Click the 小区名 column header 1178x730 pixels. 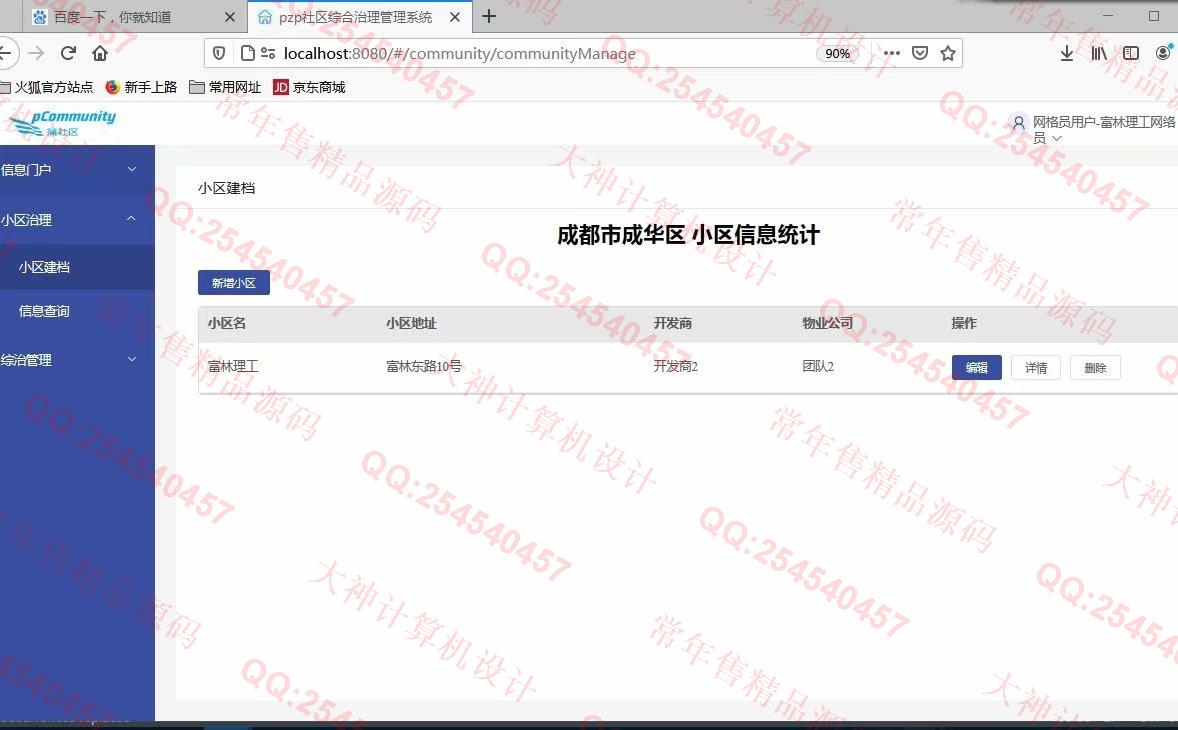pos(227,323)
